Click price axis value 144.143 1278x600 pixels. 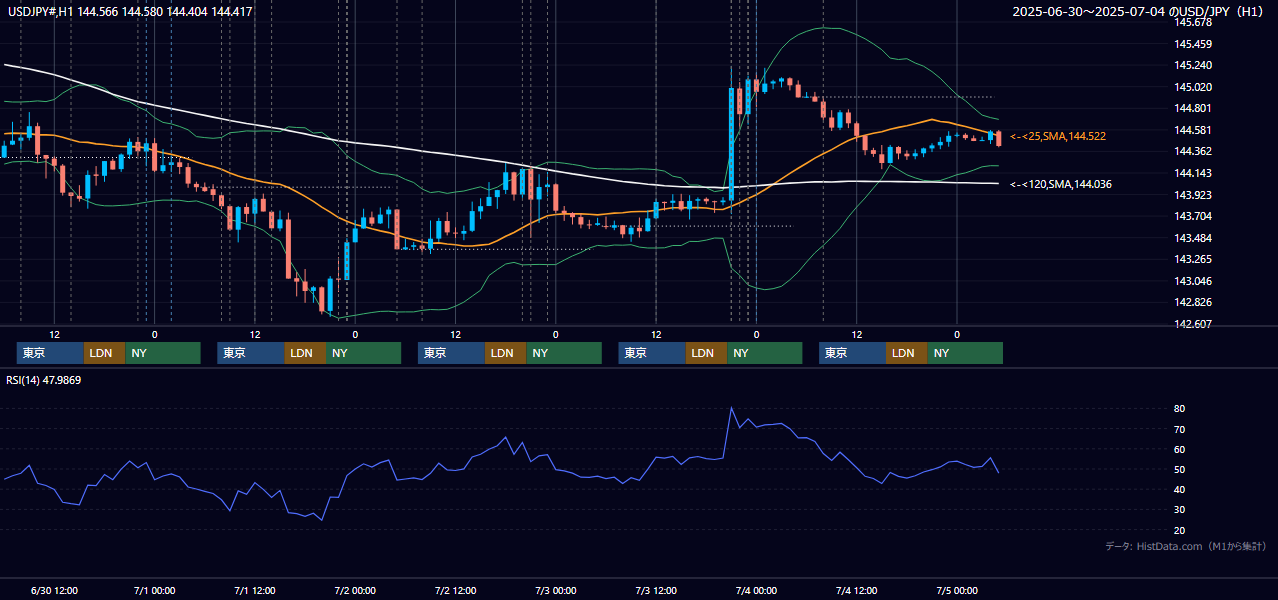click(1193, 173)
